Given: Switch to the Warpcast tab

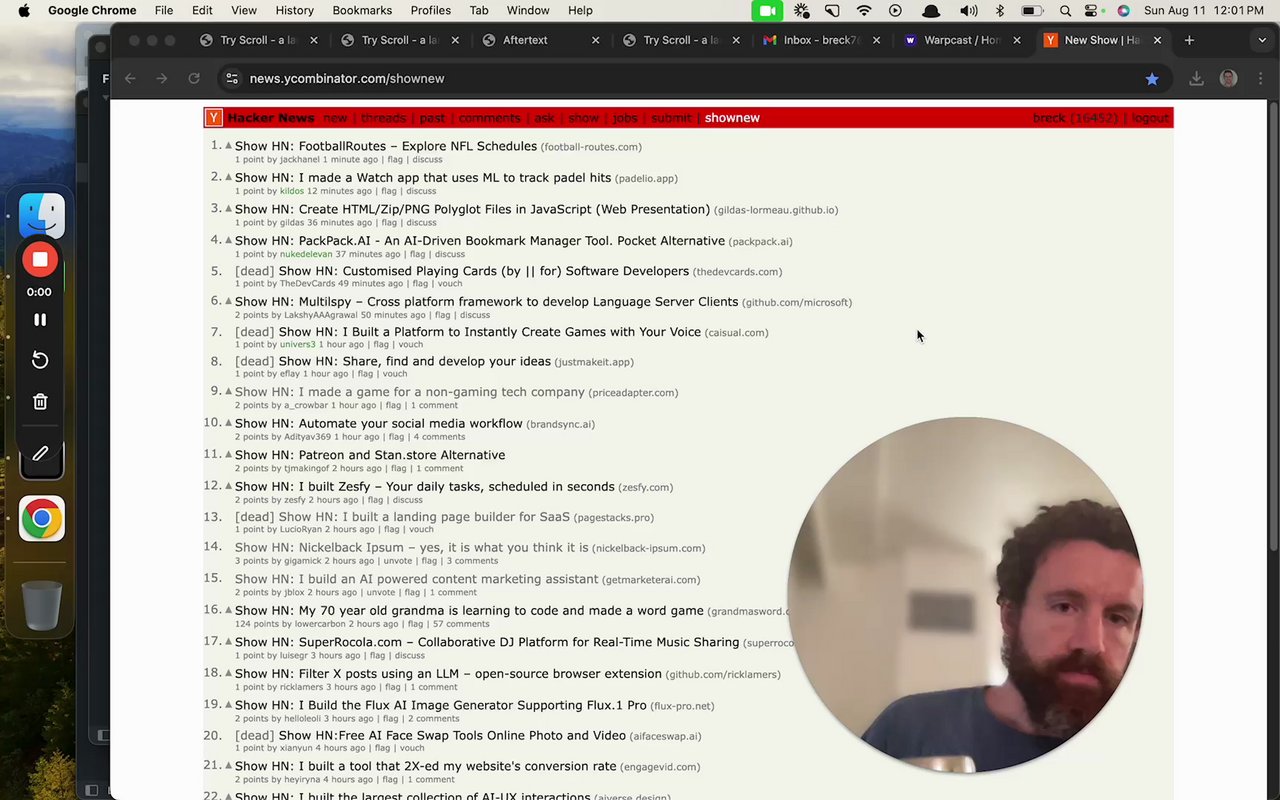Looking at the screenshot, I should point(963,40).
